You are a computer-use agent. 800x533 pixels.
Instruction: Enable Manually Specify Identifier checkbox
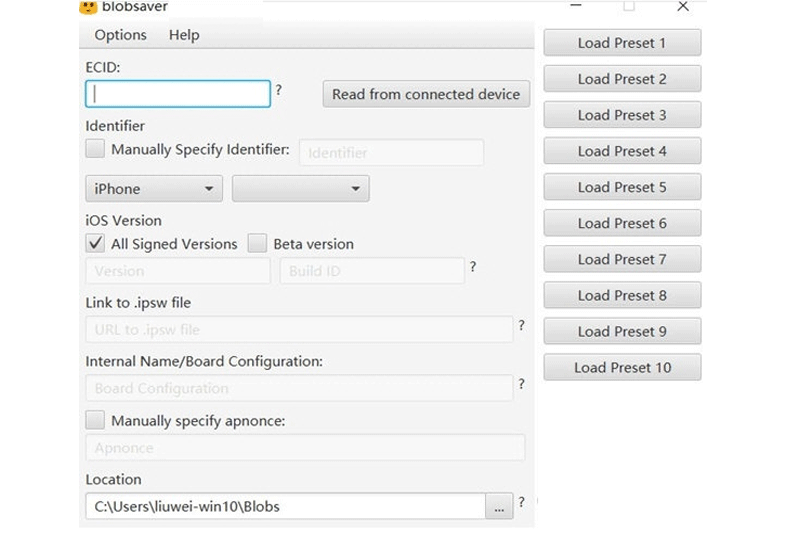[95, 149]
